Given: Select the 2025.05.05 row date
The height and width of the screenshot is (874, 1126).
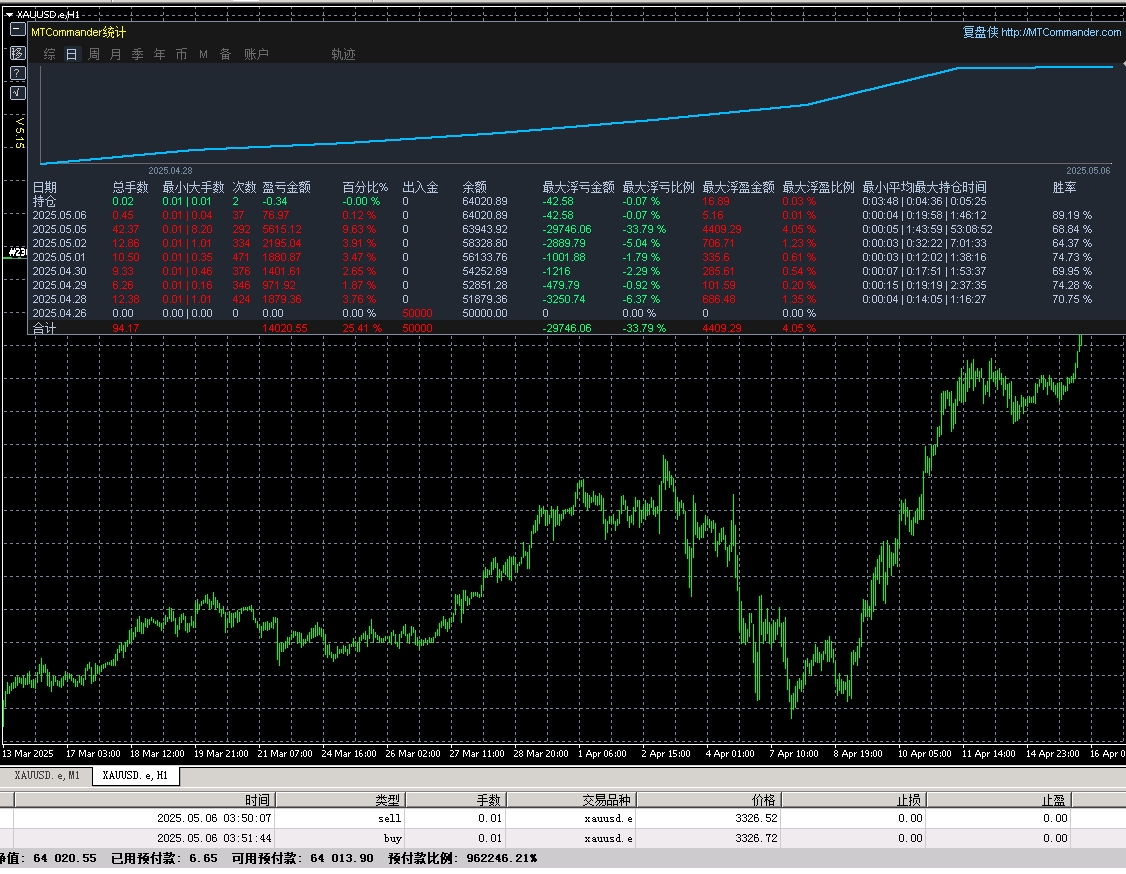Looking at the screenshot, I should point(60,229).
